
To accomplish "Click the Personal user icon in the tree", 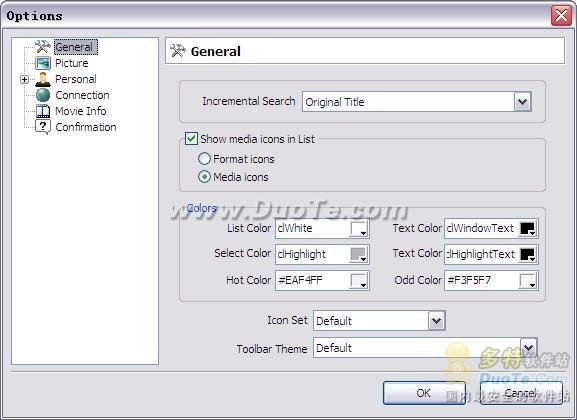I will pos(43,79).
